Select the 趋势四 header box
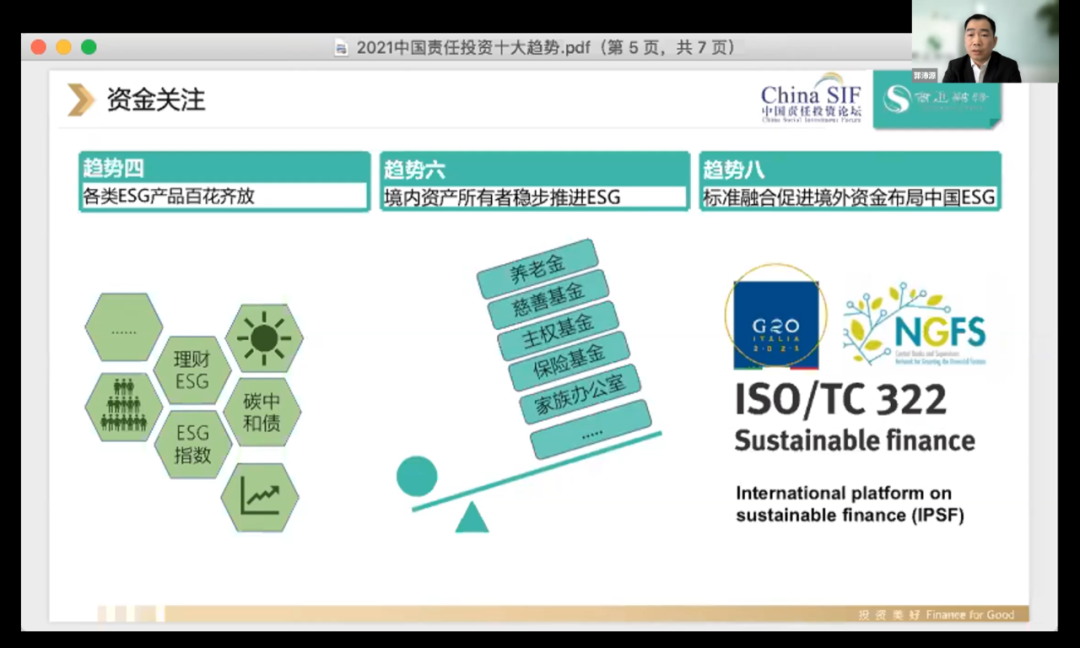Viewport: 1080px width, 648px height. [x=224, y=168]
